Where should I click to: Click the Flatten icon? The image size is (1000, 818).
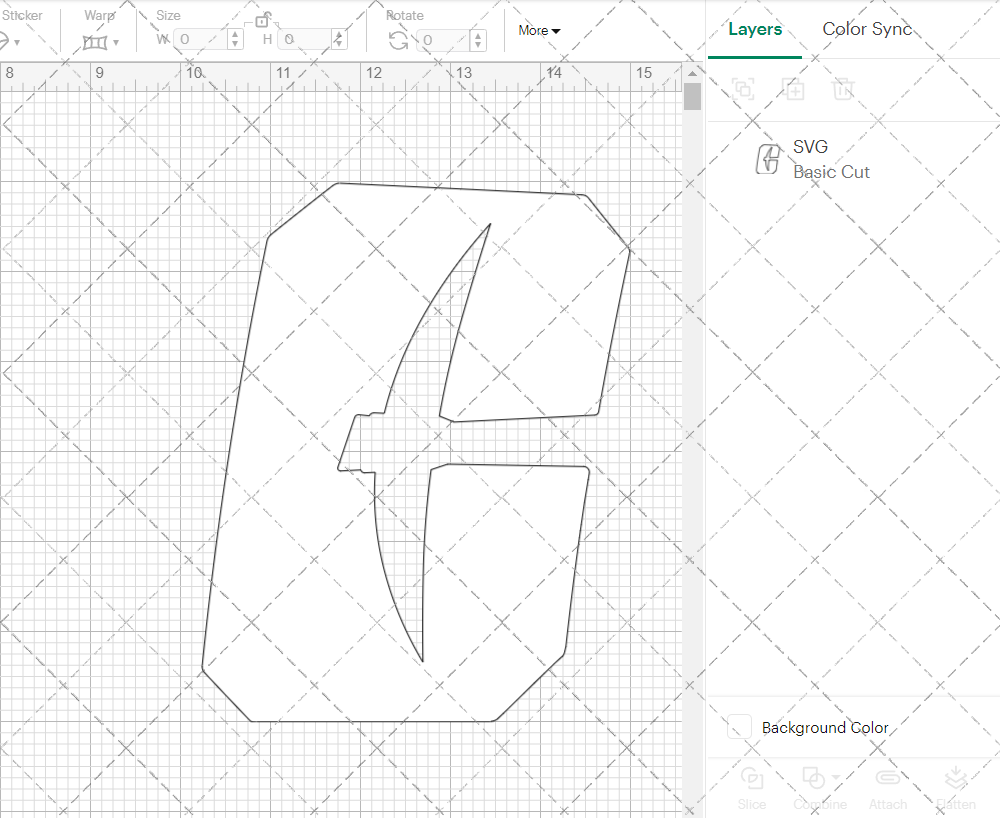point(956,778)
